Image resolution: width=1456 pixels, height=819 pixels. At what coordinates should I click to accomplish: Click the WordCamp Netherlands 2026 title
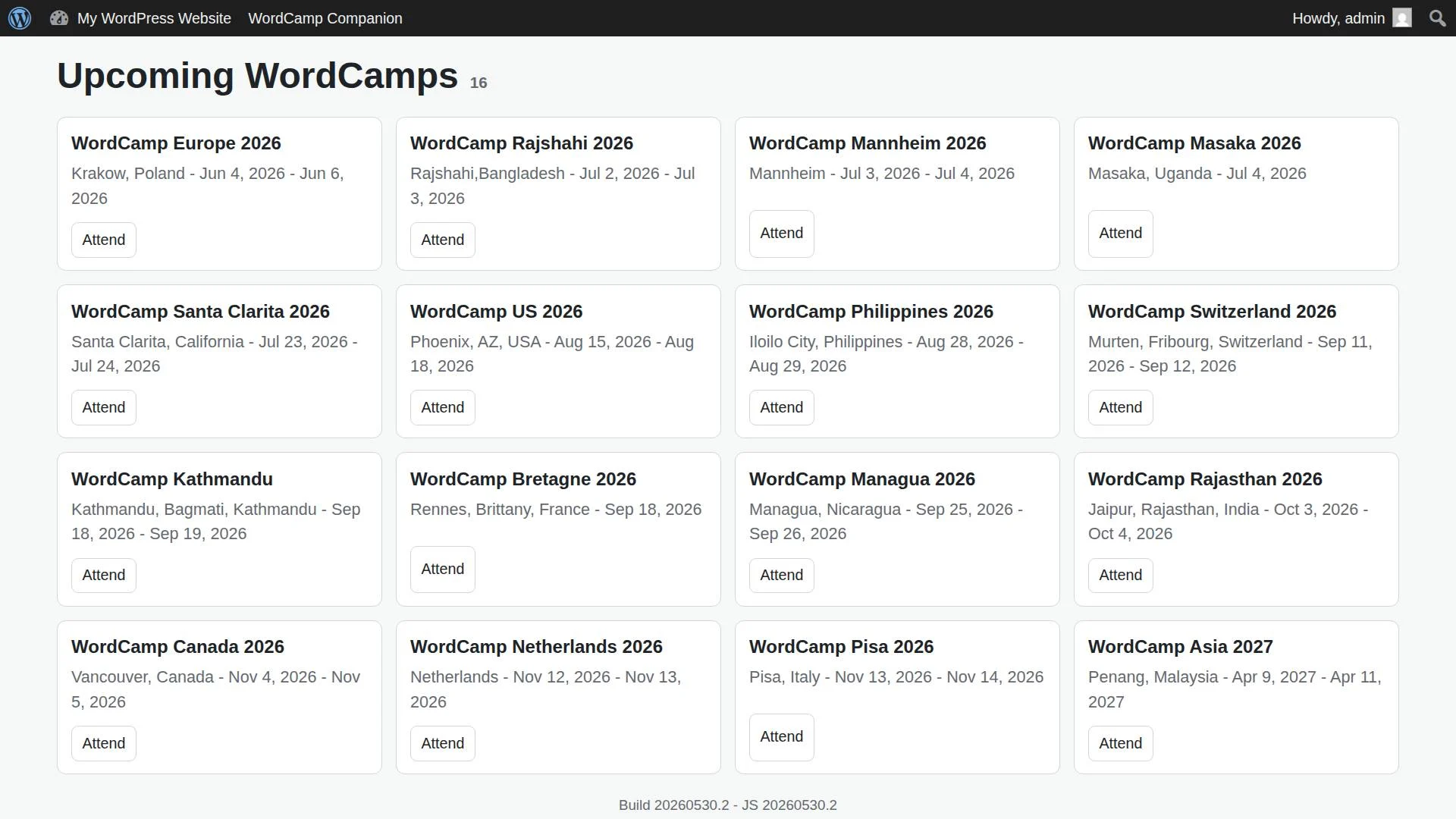pos(536,647)
